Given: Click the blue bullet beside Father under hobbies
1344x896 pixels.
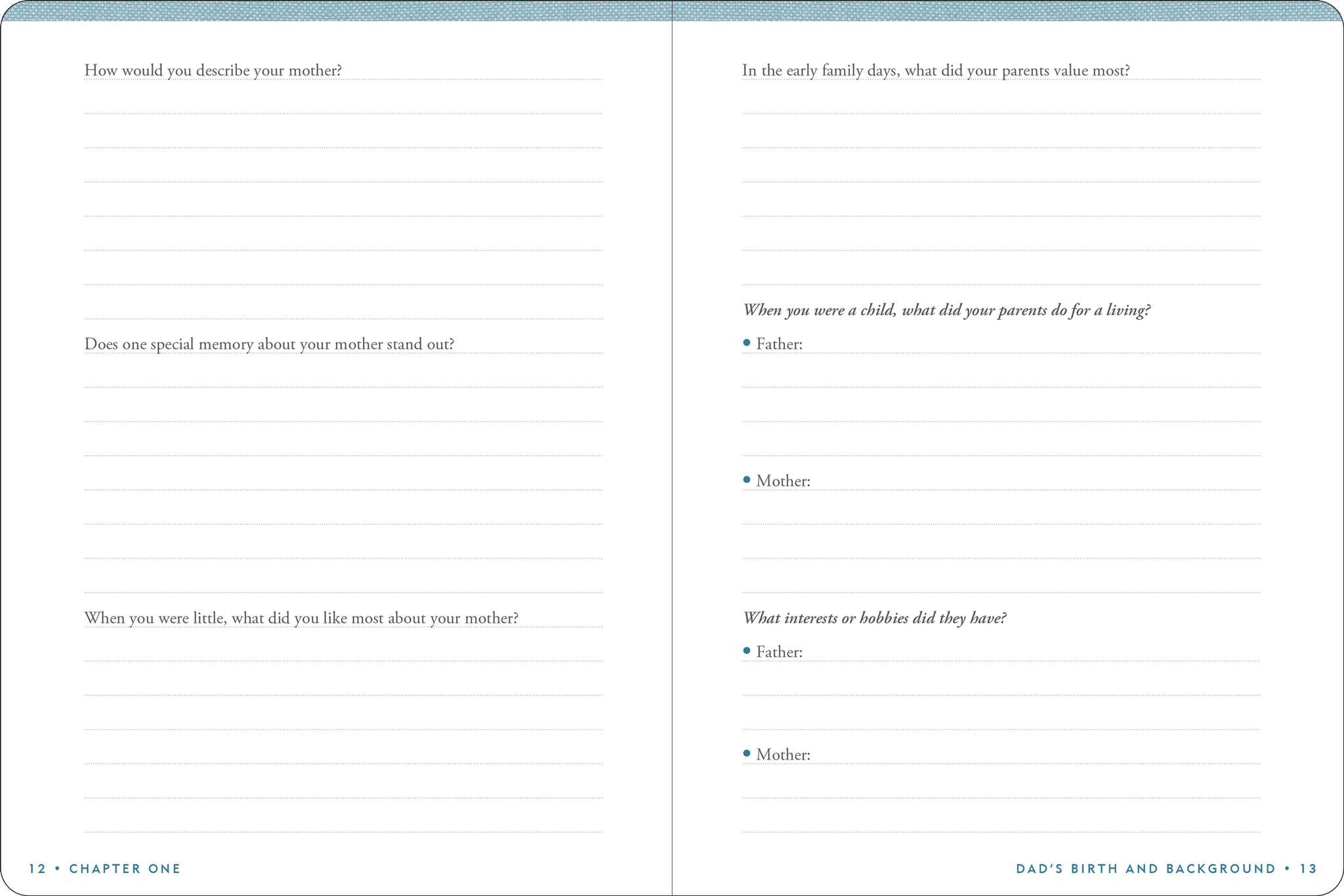Looking at the screenshot, I should (747, 651).
